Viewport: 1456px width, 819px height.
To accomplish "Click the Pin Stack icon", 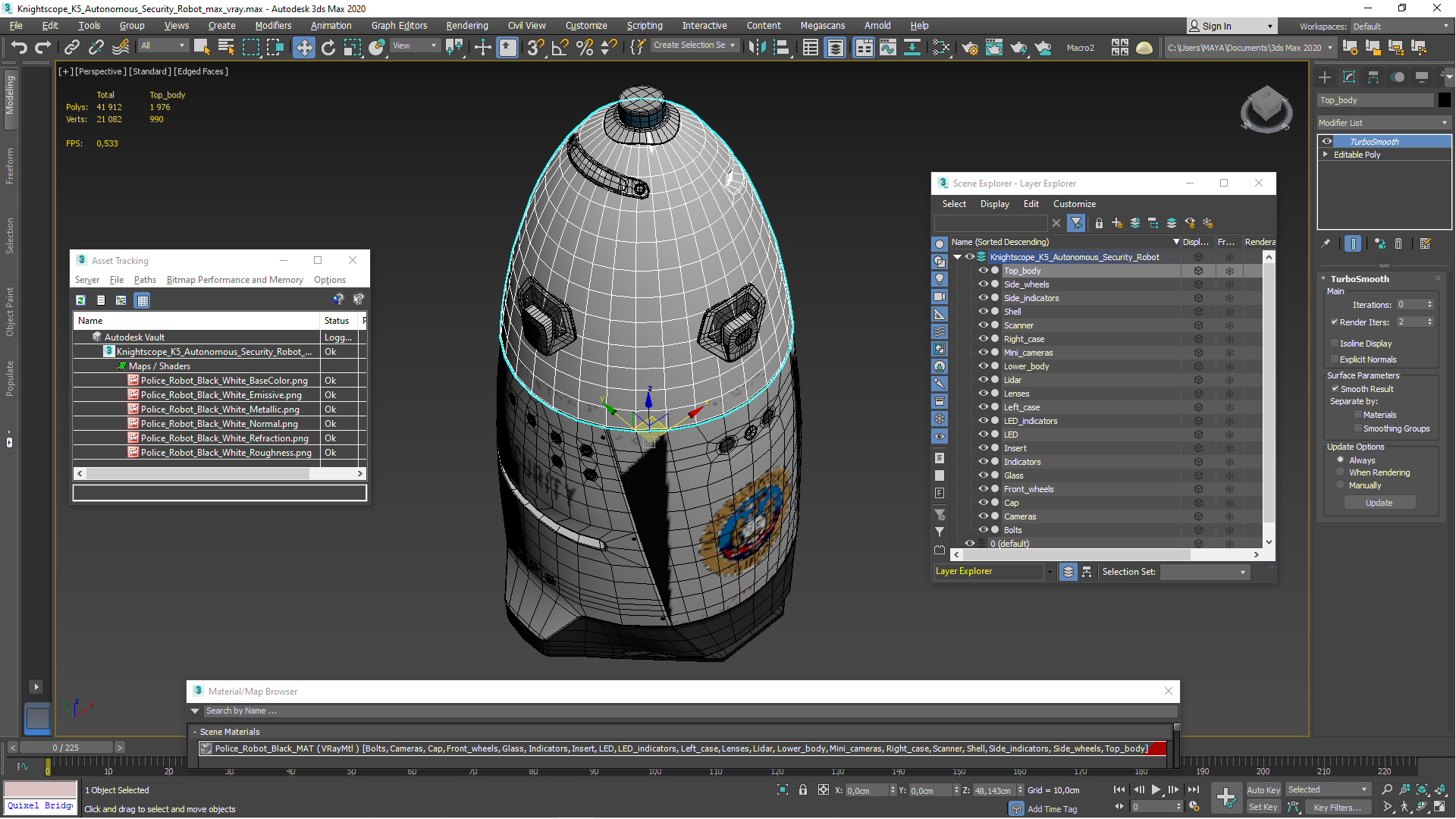I will point(1326,243).
